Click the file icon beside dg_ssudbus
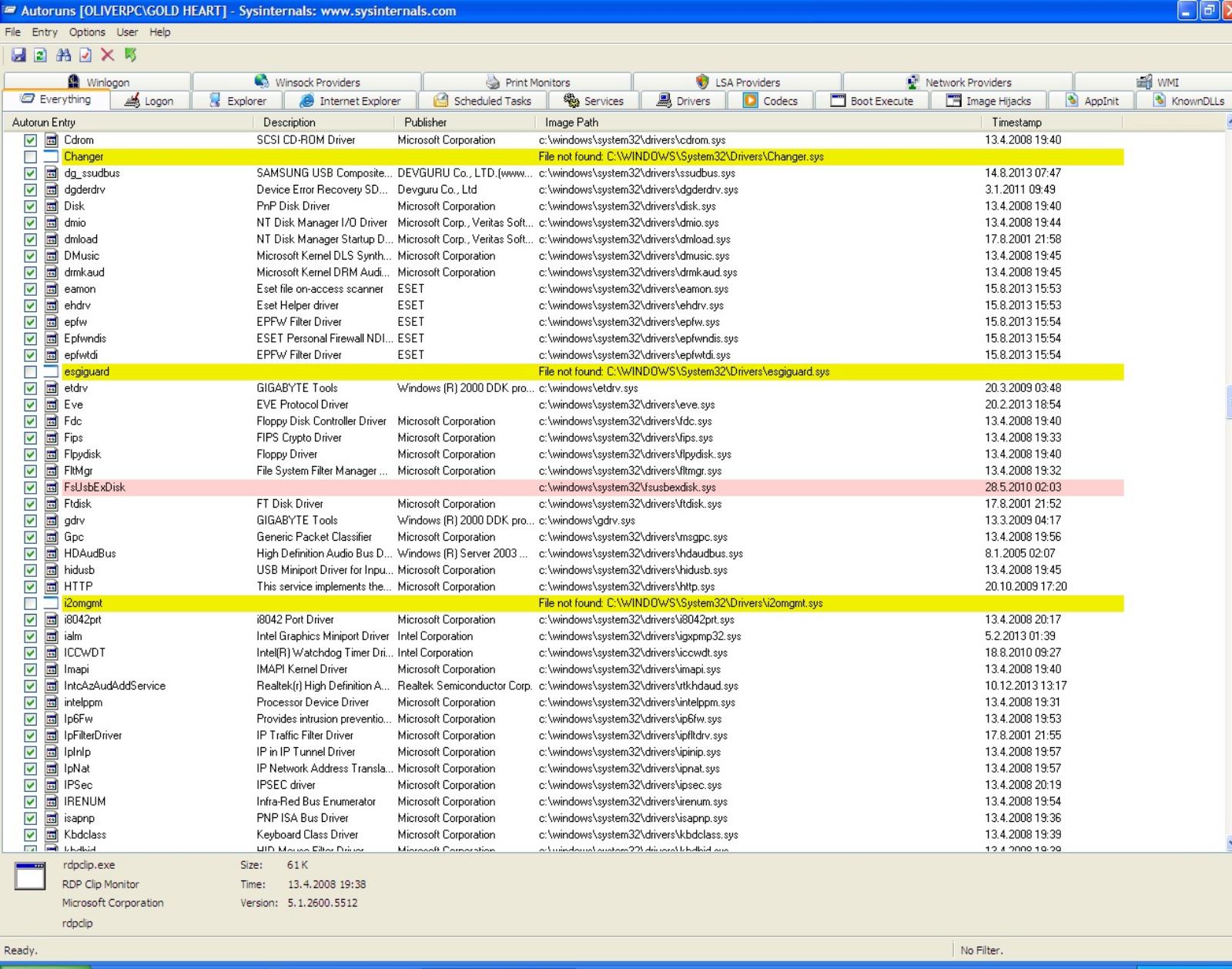Image resolution: width=1232 pixels, height=969 pixels. pyautogui.click(x=52, y=173)
